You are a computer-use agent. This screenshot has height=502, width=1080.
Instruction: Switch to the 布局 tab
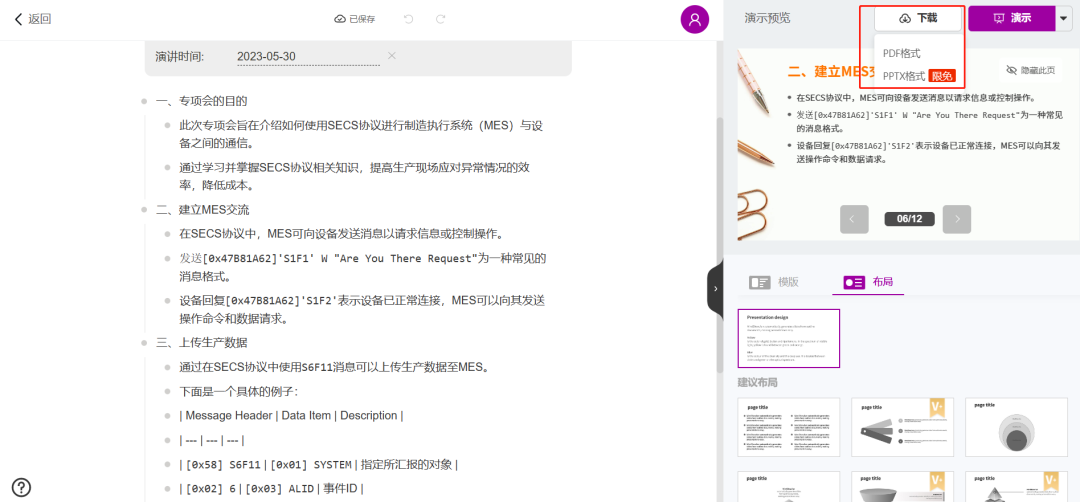coord(868,283)
